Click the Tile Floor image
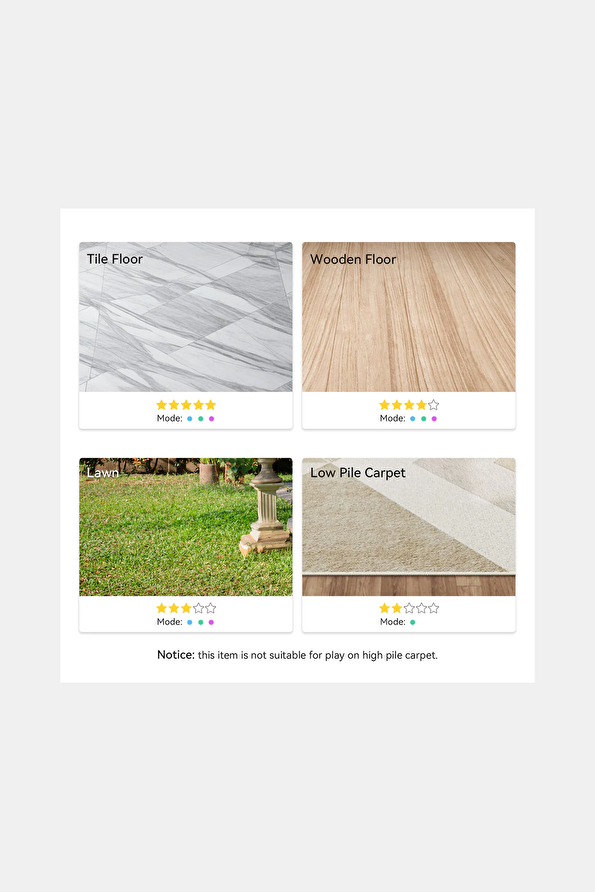 pos(185,317)
